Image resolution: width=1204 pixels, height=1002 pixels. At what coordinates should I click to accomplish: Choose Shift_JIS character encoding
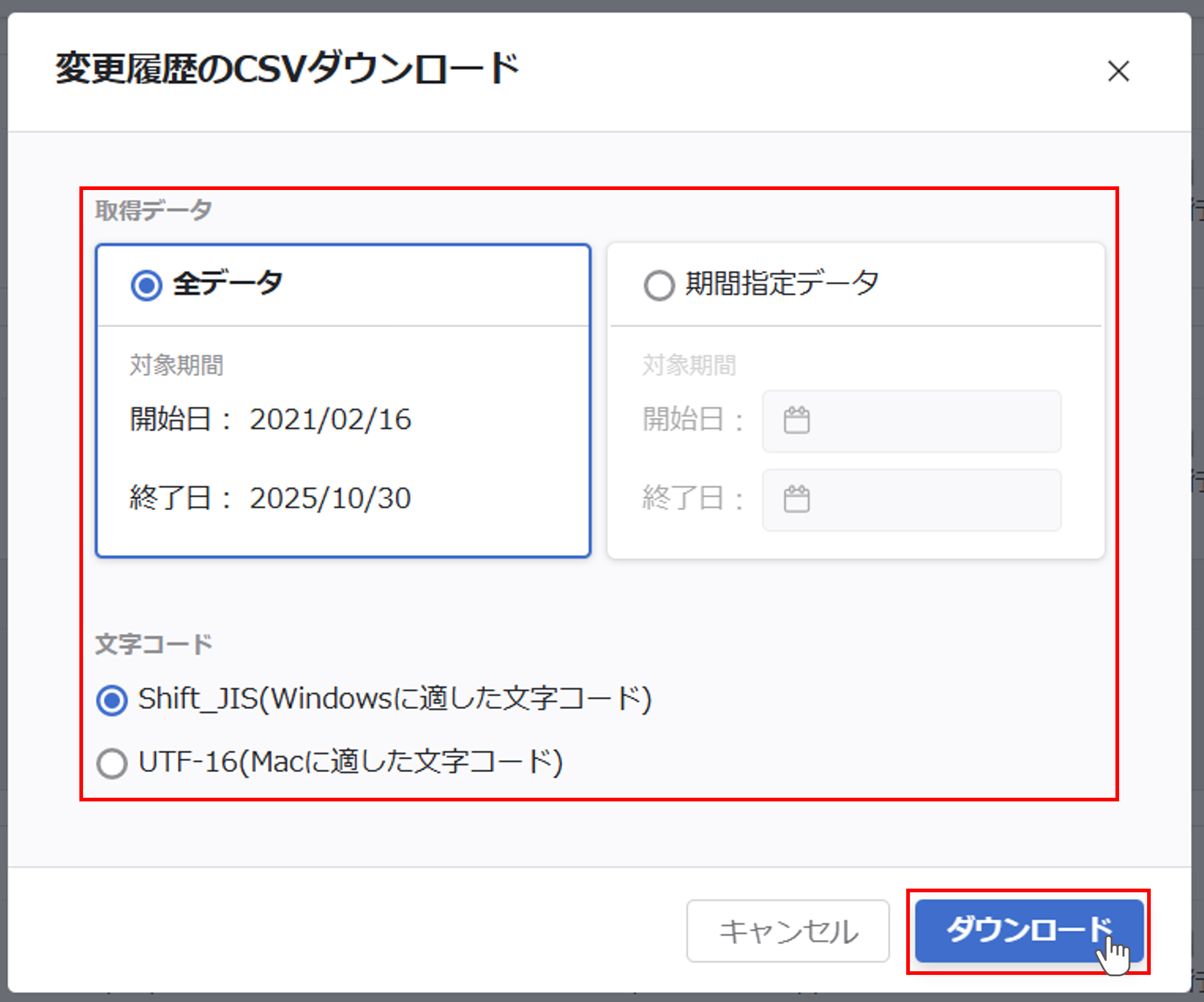click(112, 699)
